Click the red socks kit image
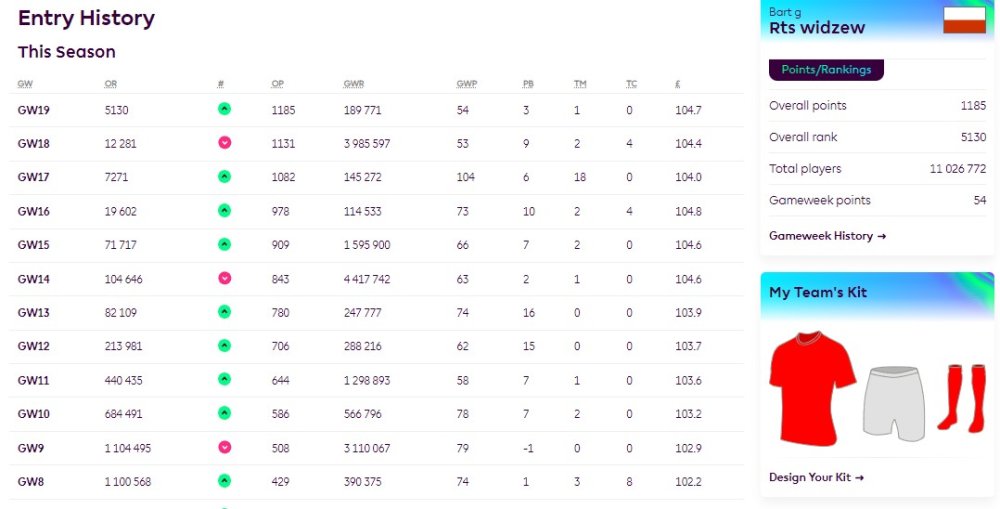The image size is (1000, 509). (961, 397)
